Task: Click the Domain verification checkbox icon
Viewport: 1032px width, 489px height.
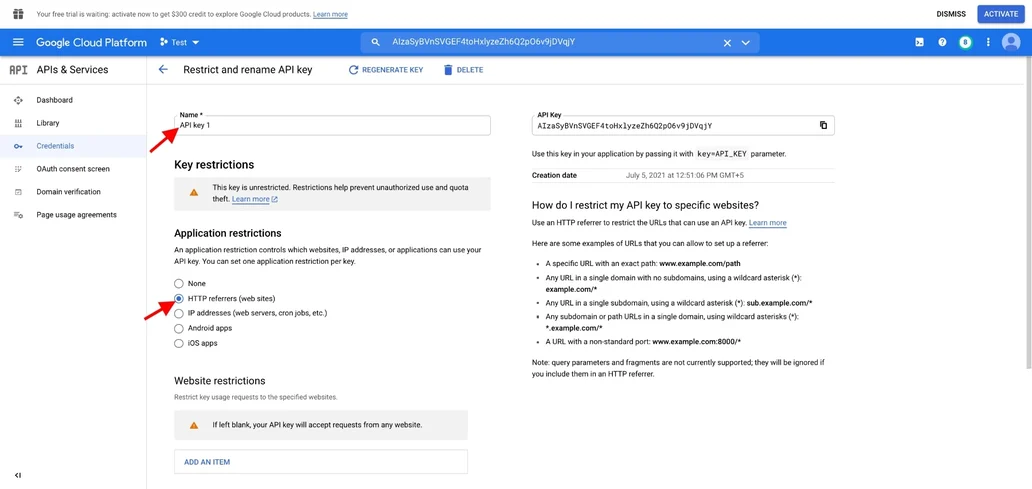Action: [18, 192]
